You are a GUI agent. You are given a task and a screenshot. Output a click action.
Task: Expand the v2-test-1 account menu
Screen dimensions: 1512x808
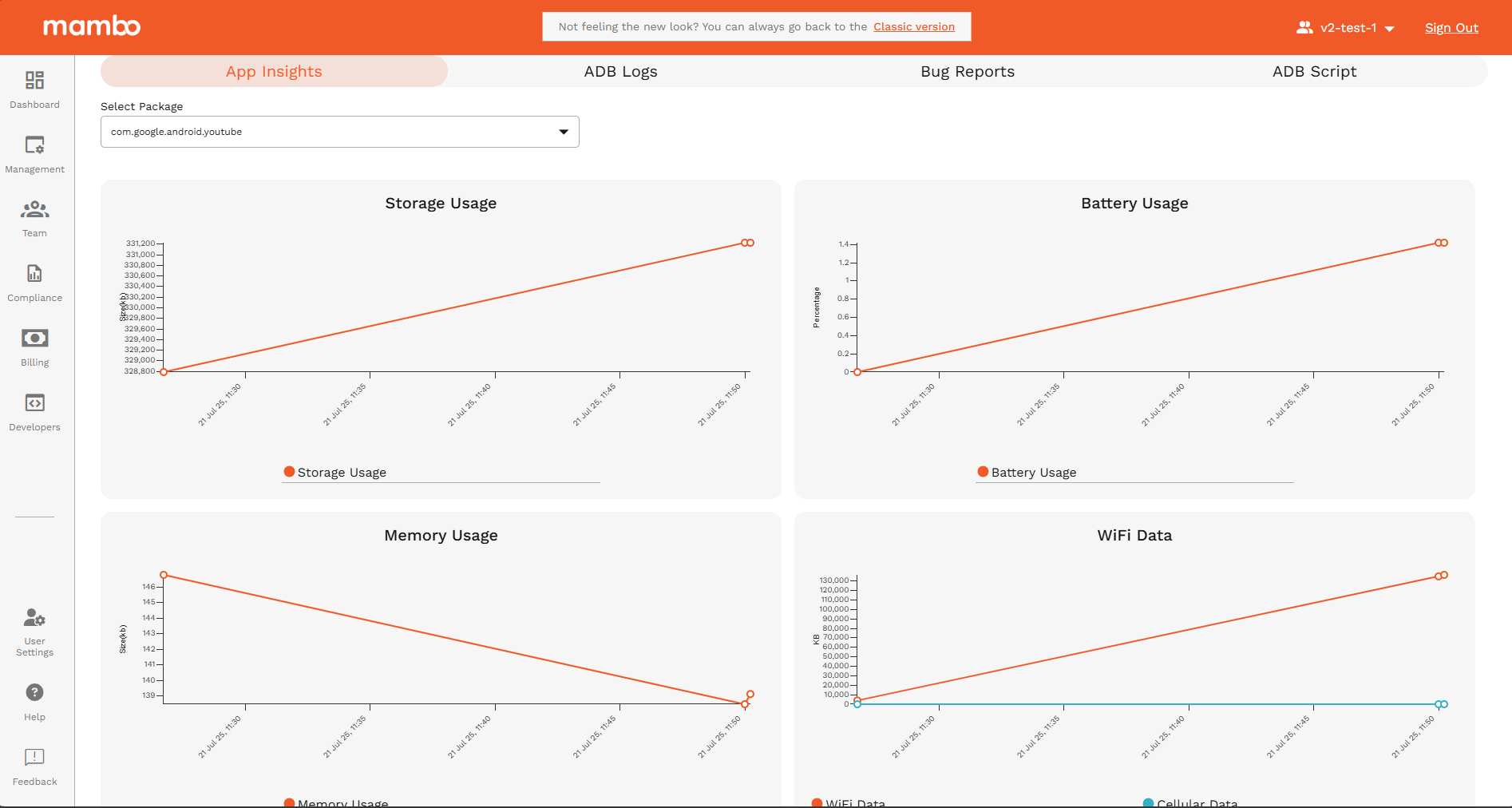click(x=1346, y=27)
